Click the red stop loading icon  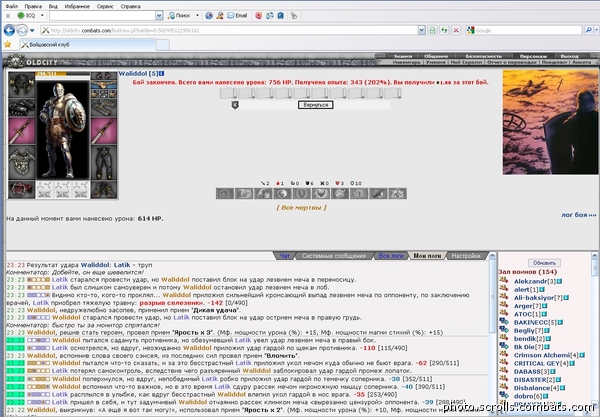(456, 30)
